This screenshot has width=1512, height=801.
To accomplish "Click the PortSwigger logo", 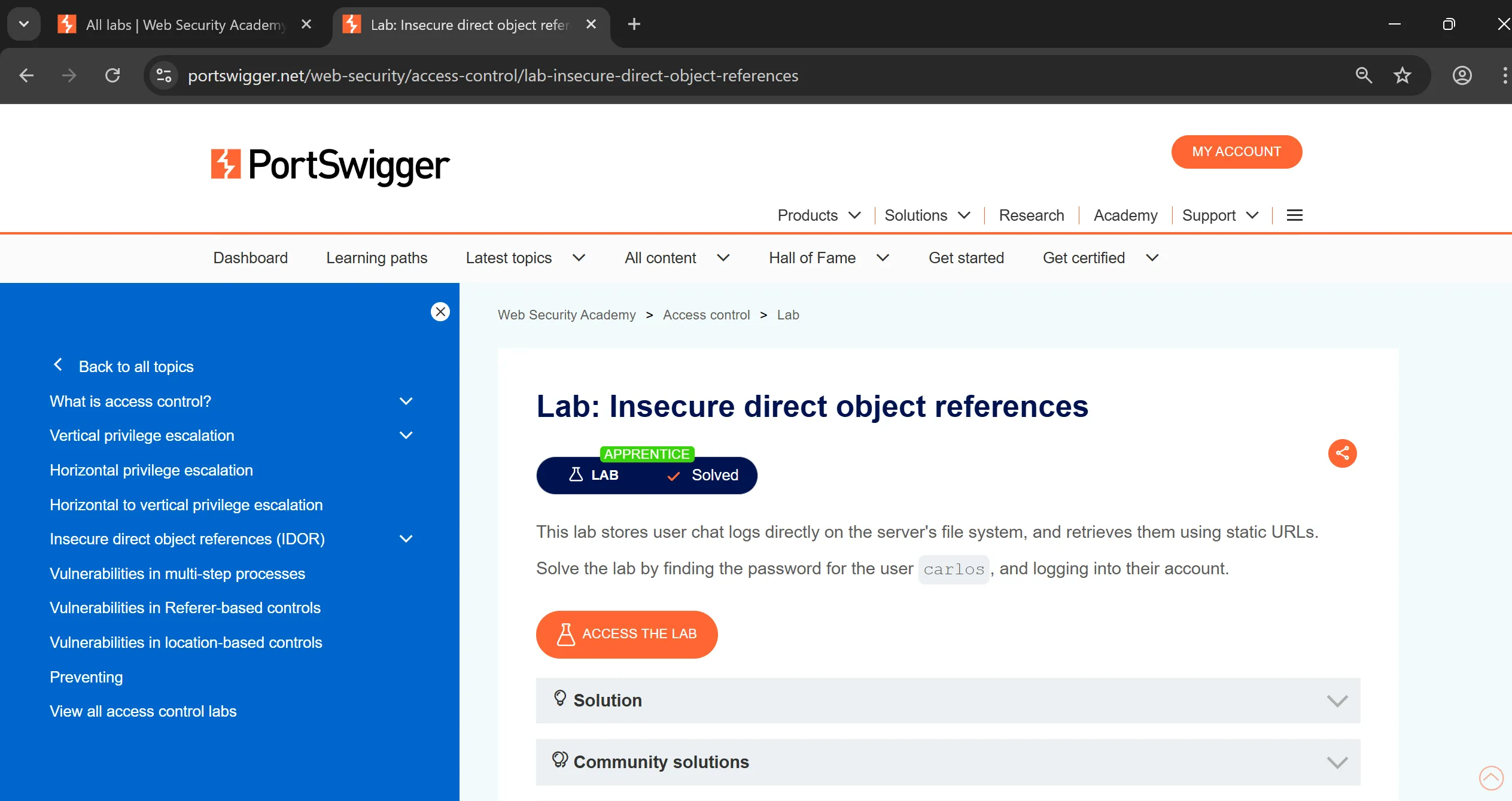I will coord(330,165).
